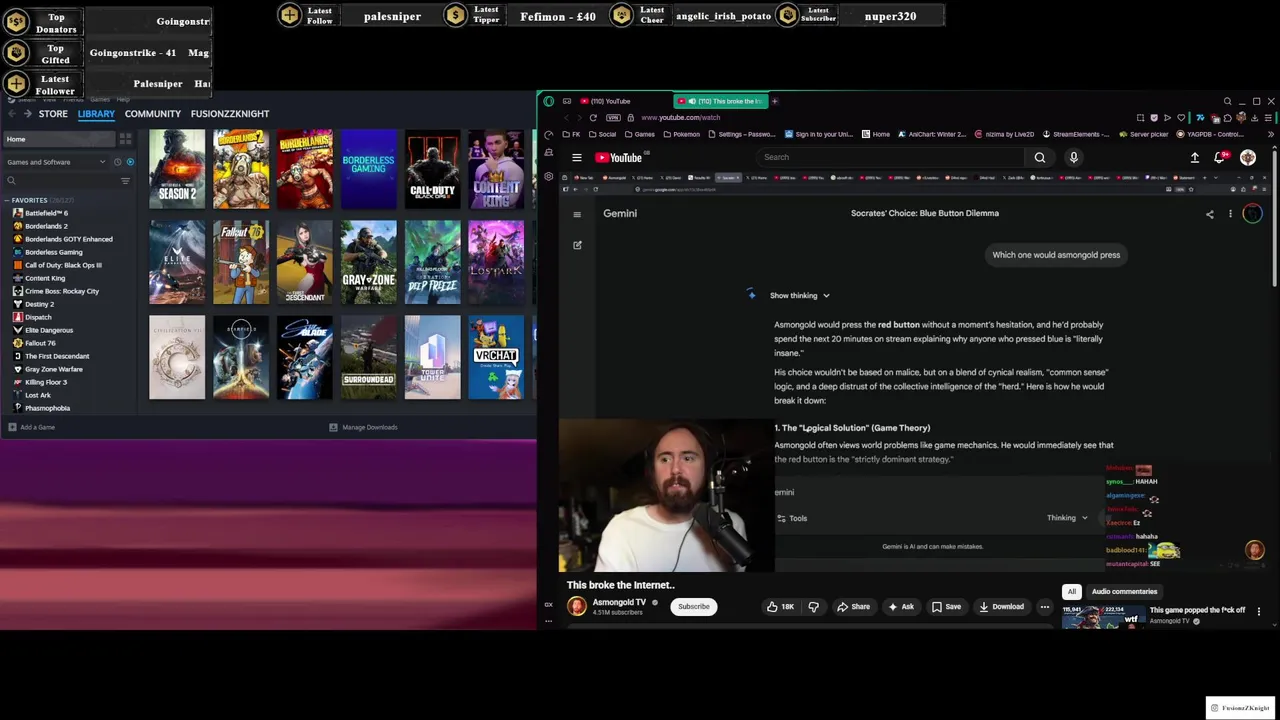
Task: Open the FUSIONZZKNIGHT profile tab in Steam
Action: pos(230,114)
